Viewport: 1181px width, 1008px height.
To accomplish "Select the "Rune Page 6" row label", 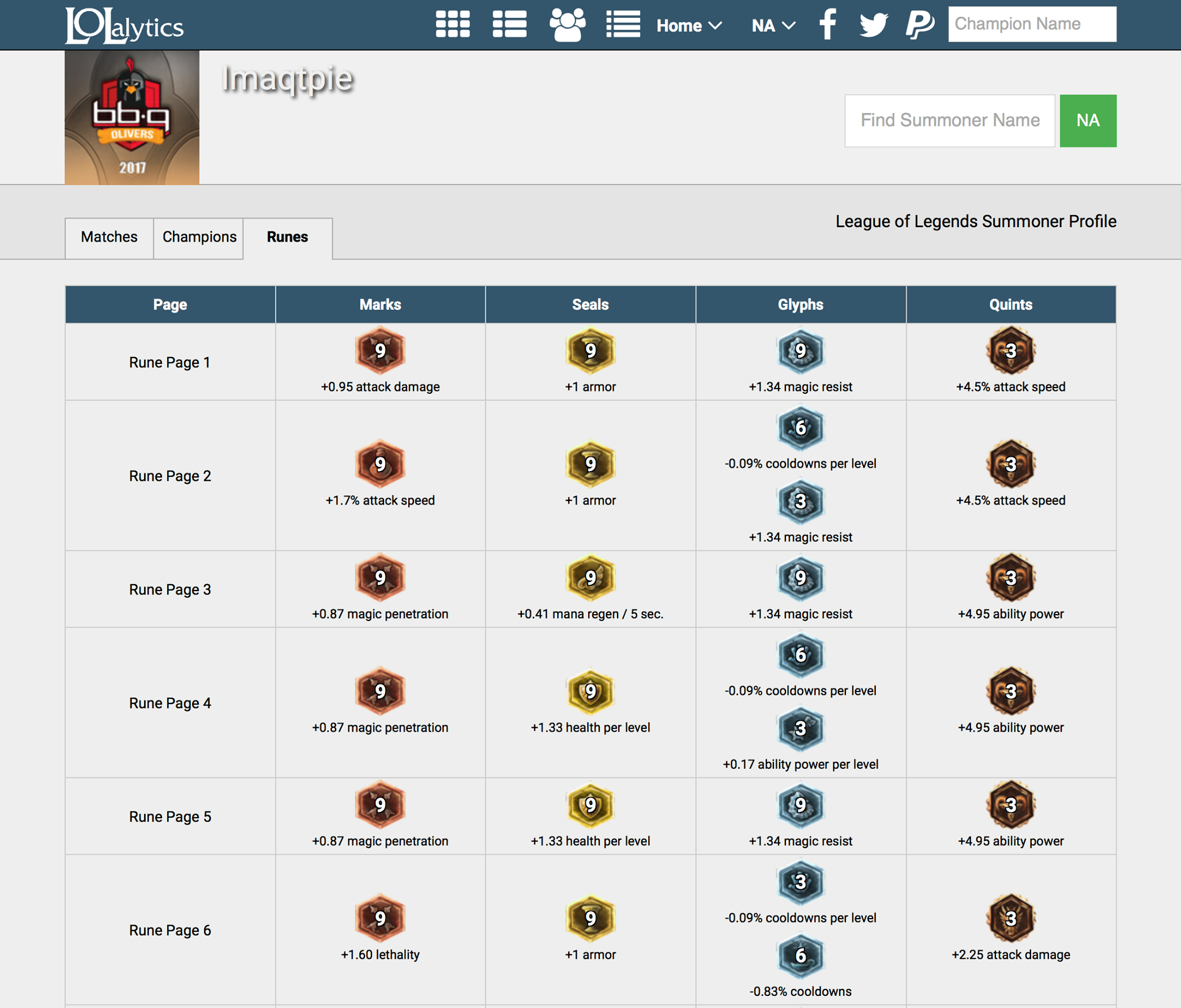I will click(170, 931).
